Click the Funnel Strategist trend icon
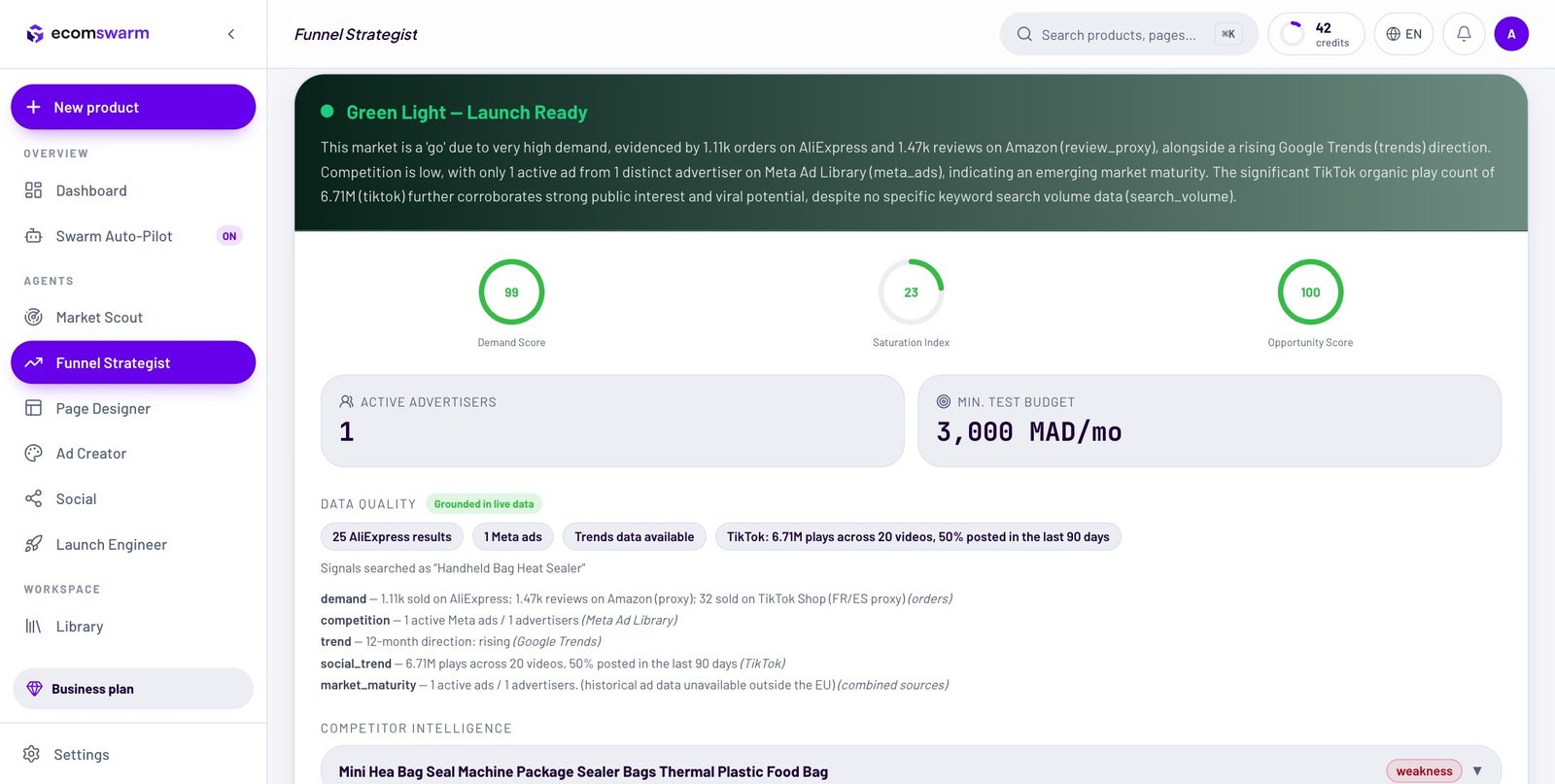1555x784 pixels. click(x=34, y=362)
